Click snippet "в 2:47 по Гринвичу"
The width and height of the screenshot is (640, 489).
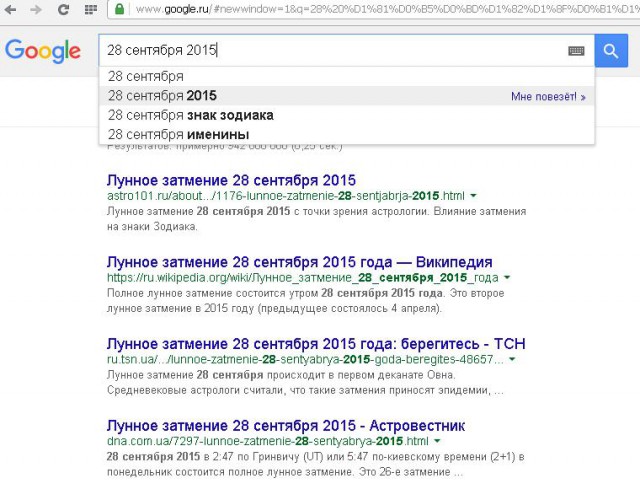click(x=251, y=457)
